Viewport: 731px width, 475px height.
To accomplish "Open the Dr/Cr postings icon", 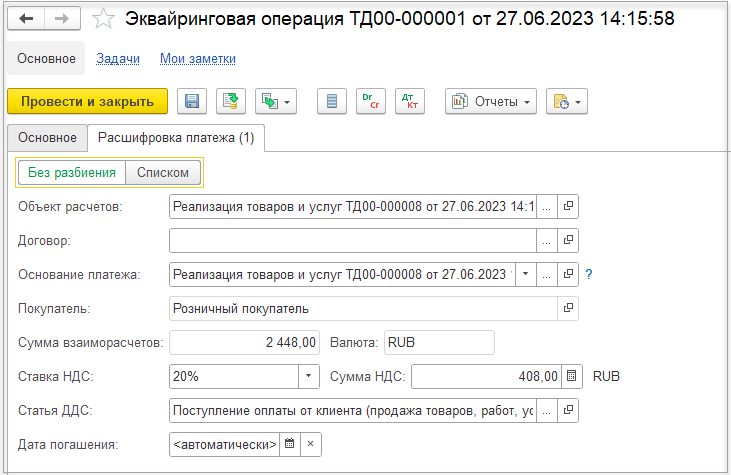I will click(371, 101).
